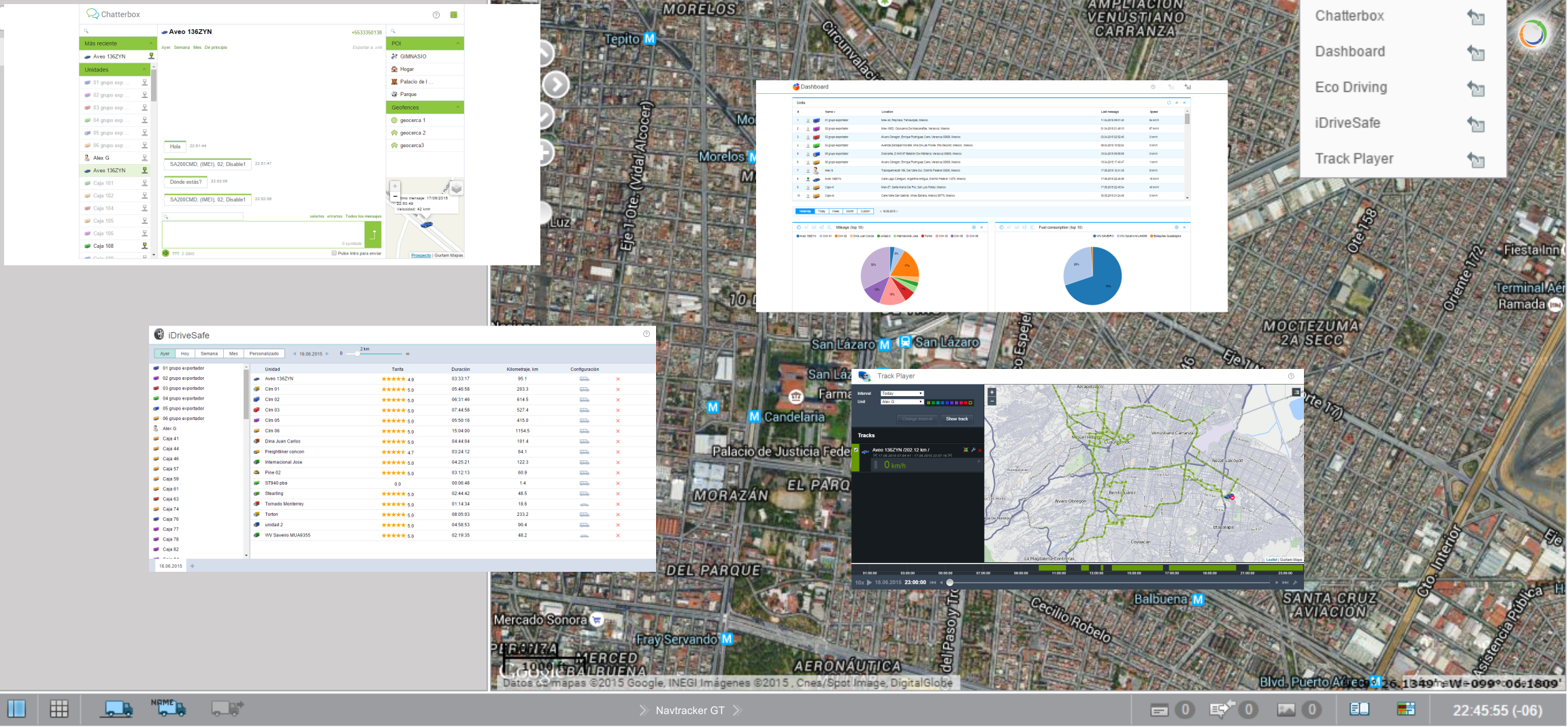Click the Chatterbox send message arrow button
Viewport: 1568px width, 727px height.
(x=373, y=235)
